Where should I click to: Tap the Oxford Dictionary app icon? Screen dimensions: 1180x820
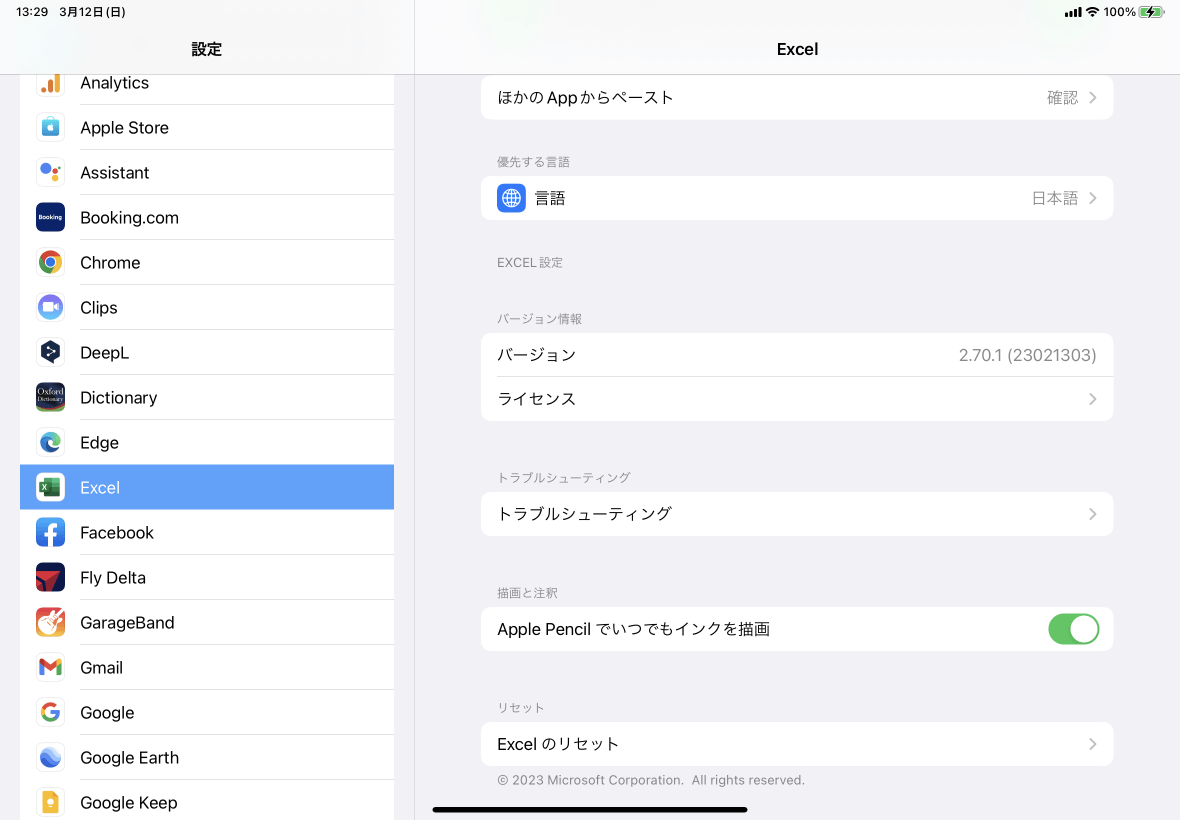click(x=50, y=397)
